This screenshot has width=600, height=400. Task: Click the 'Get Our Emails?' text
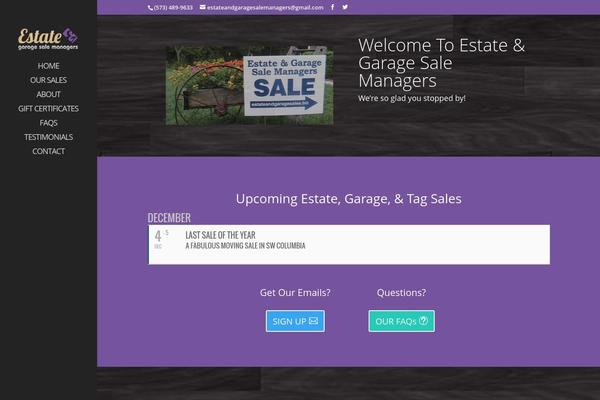[x=295, y=292]
